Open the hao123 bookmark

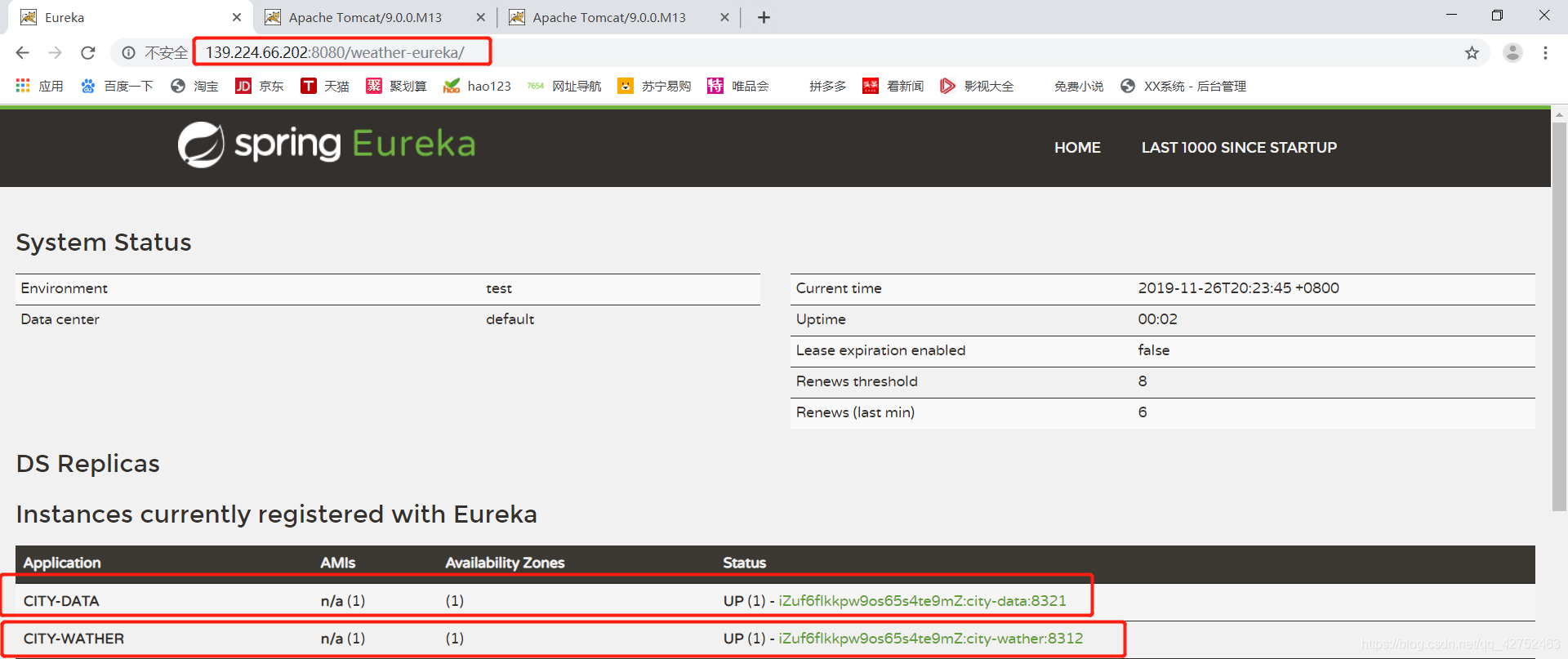[477, 86]
